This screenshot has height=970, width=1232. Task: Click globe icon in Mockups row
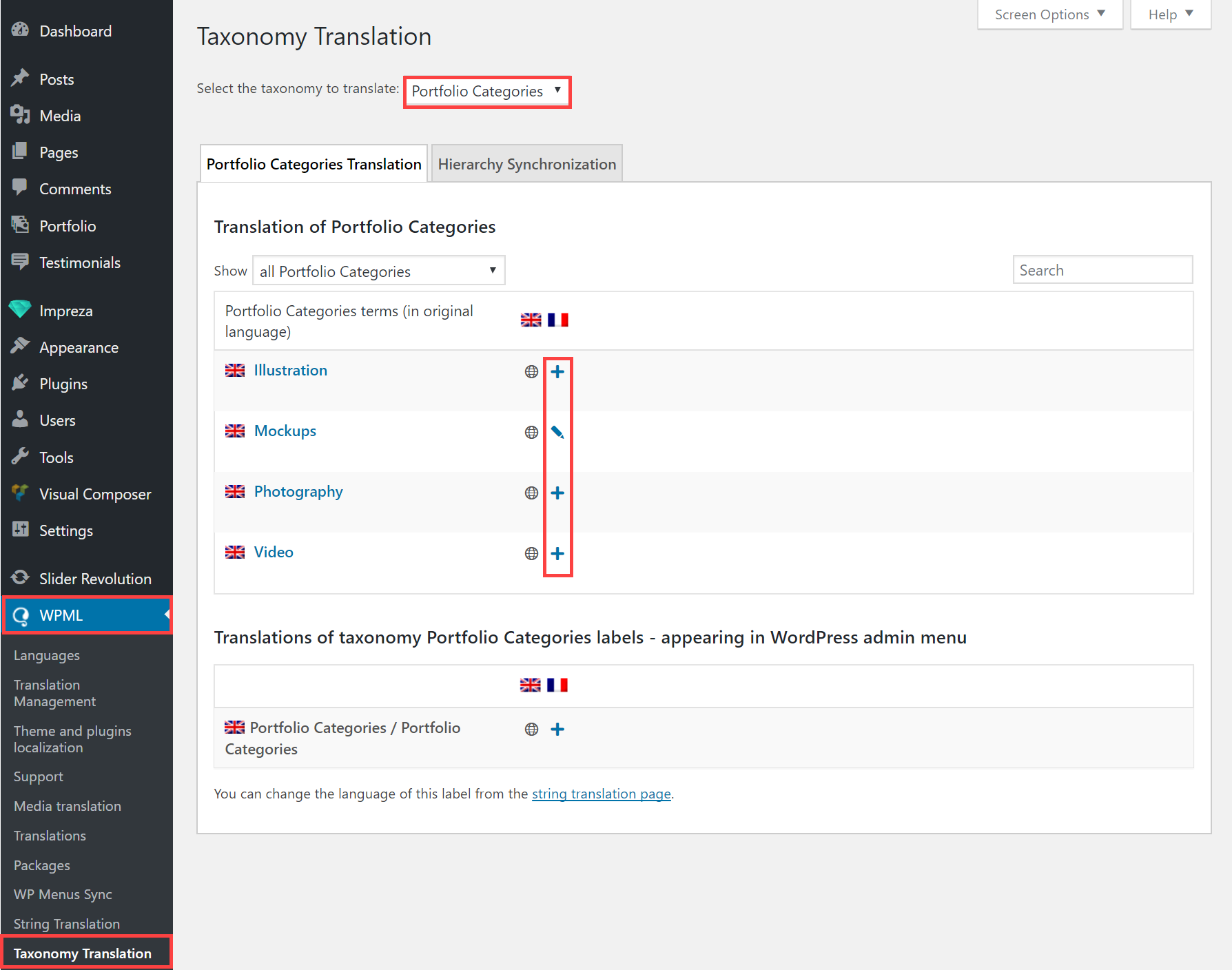(531, 433)
